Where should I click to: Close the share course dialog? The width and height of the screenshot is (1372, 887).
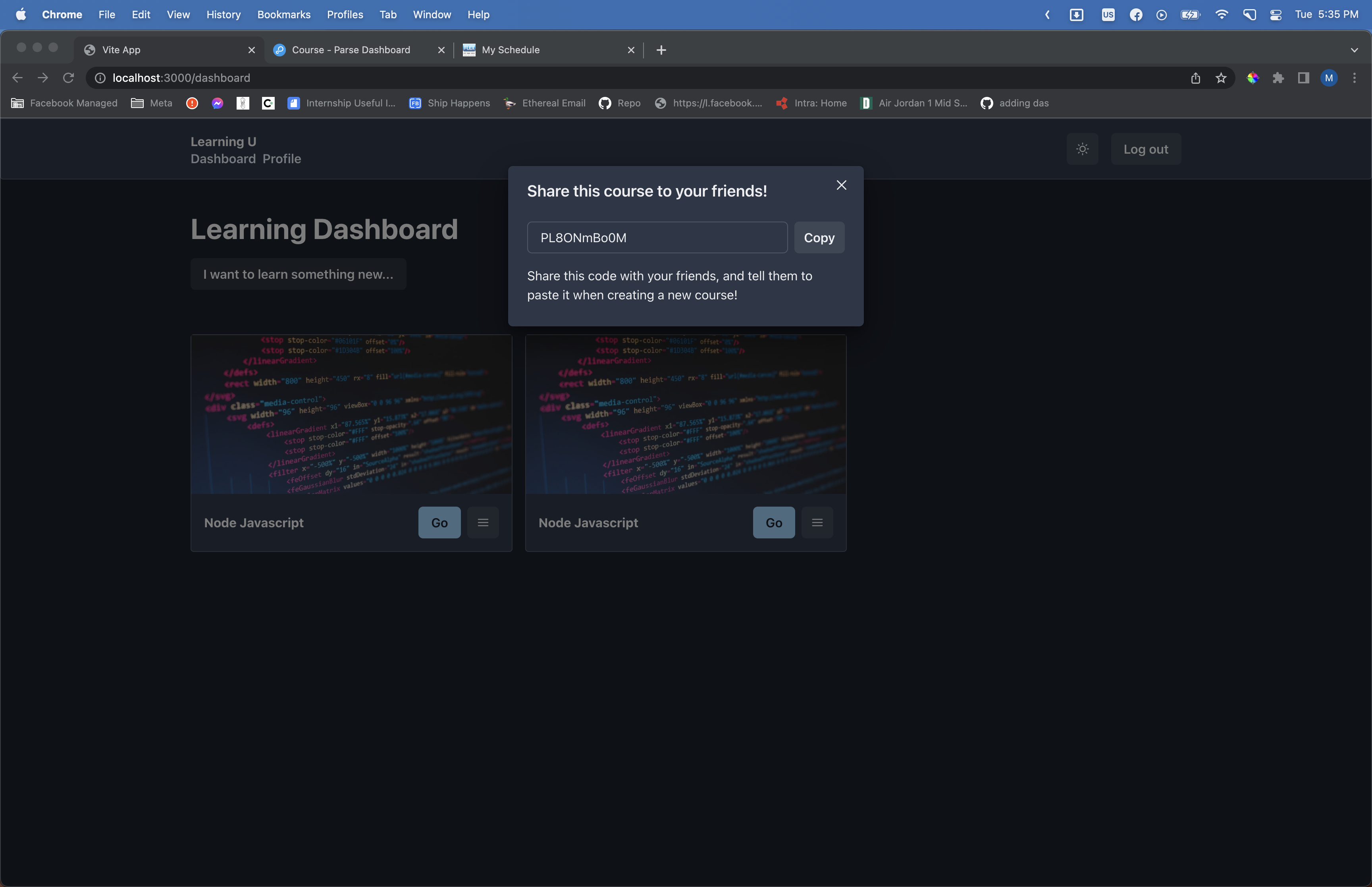(841, 185)
